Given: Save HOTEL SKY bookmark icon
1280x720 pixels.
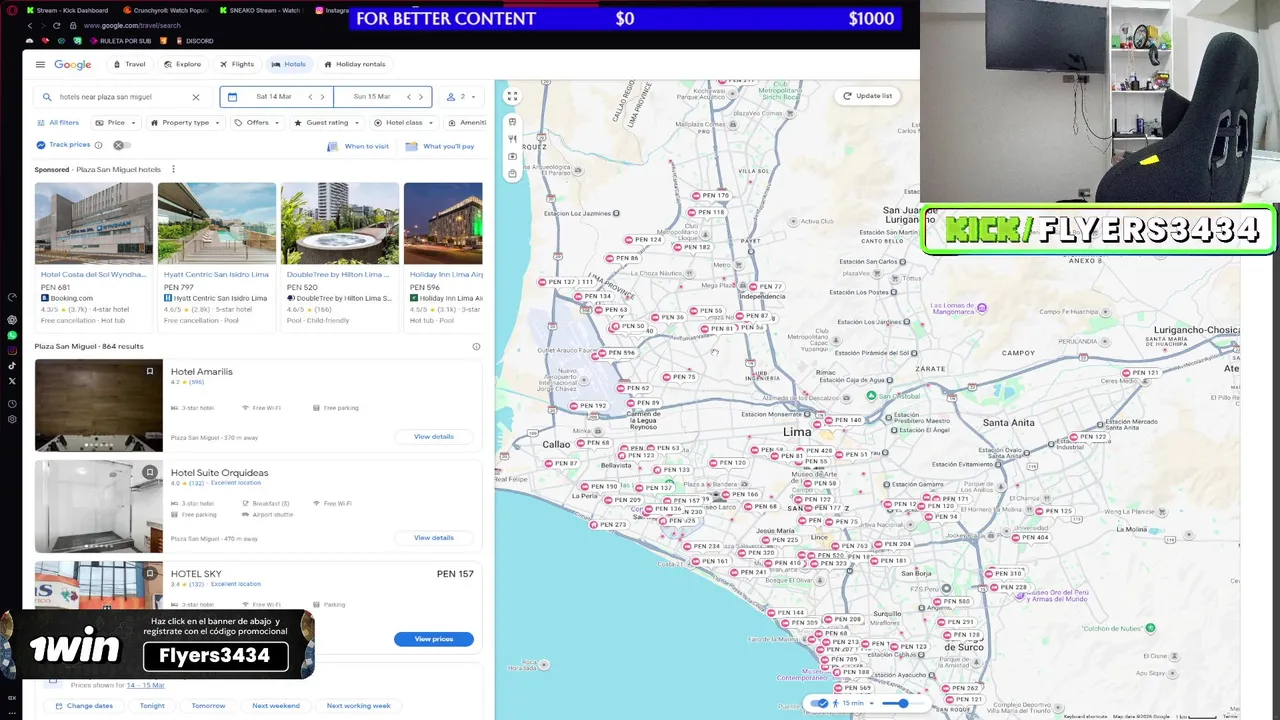Looking at the screenshot, I should click(x=150, y=573).
